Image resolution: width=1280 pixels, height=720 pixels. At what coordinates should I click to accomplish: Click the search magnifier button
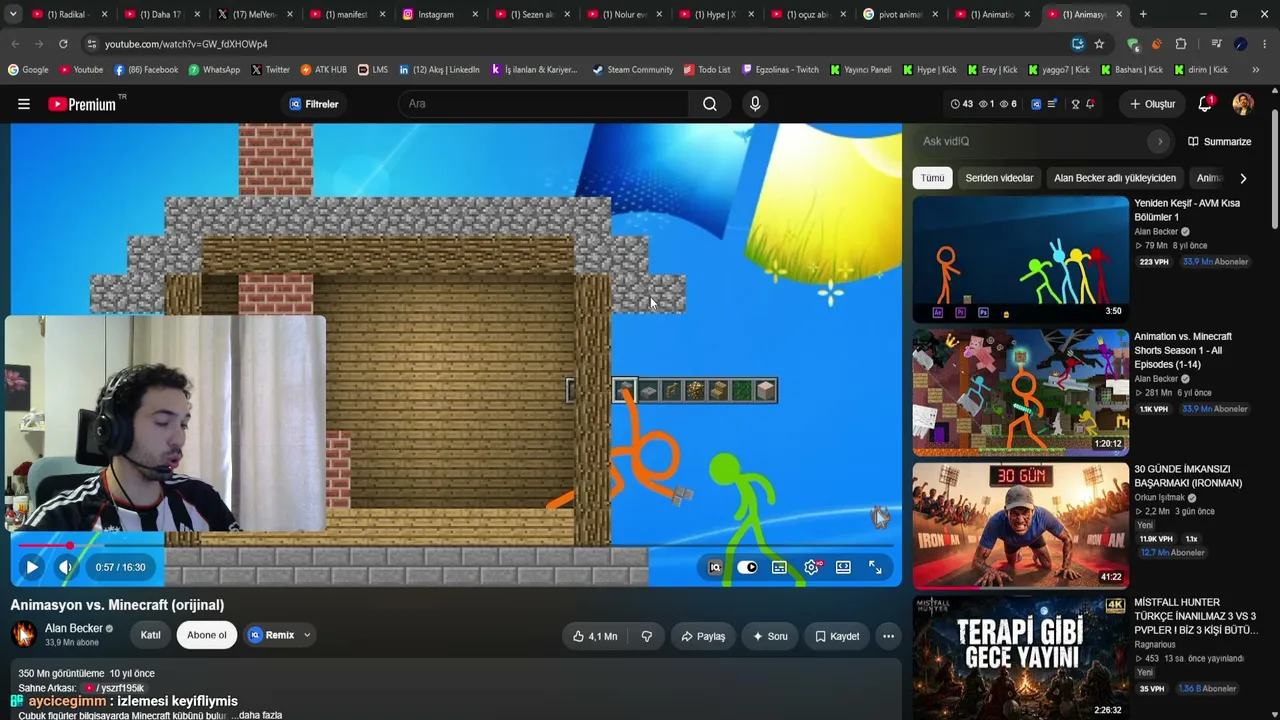click(710, 104)
